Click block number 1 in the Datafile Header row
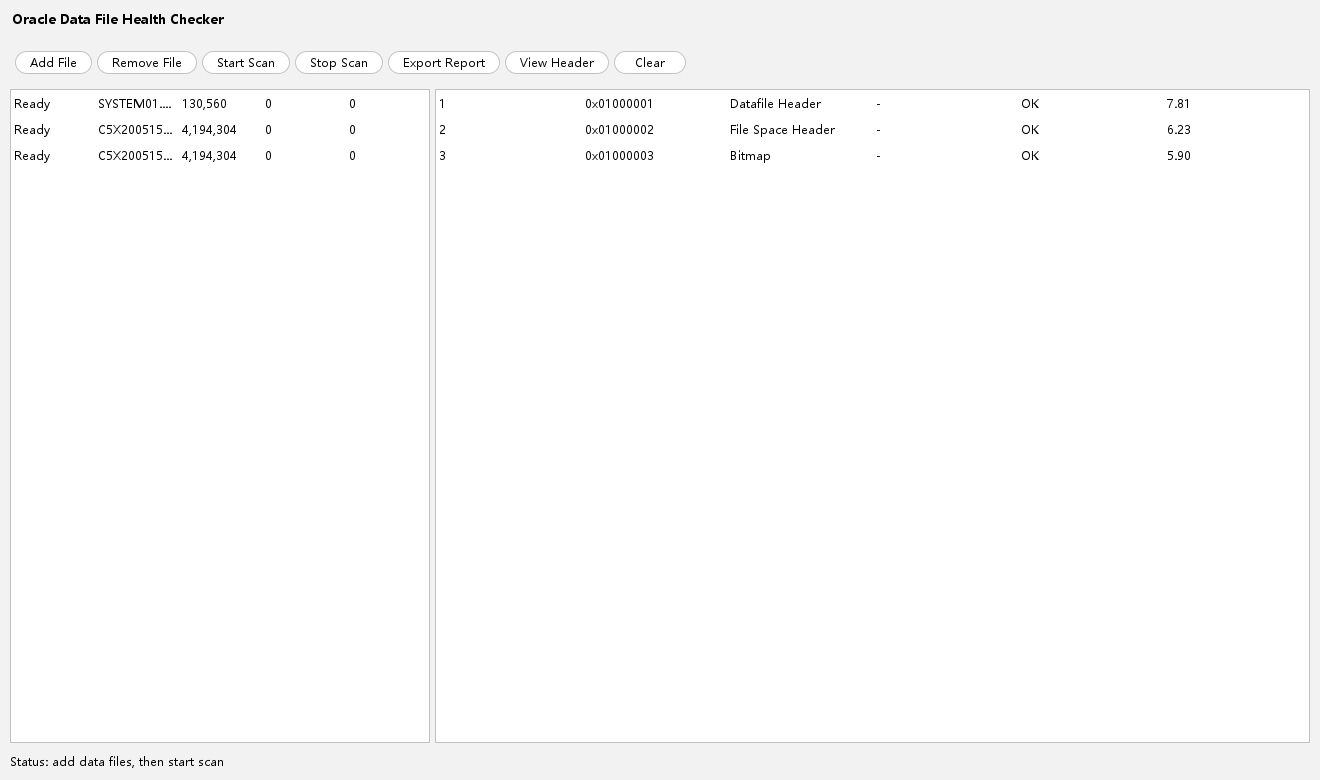 [442, 104]
